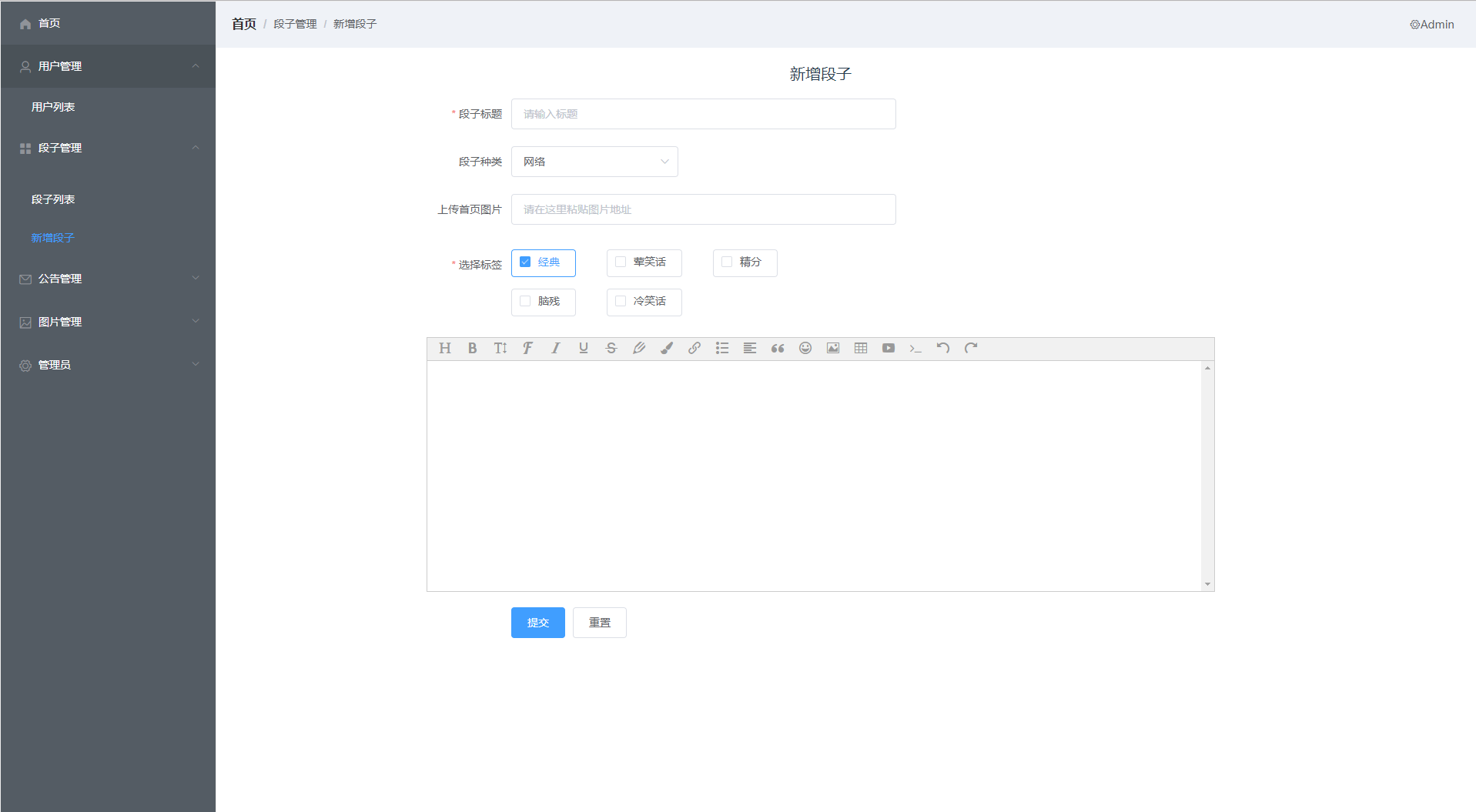Check the 冷笑话 tag checkbox
The width and height of the screenshot is (1476, 812).
pyautogui.click(x=621, y=301)
